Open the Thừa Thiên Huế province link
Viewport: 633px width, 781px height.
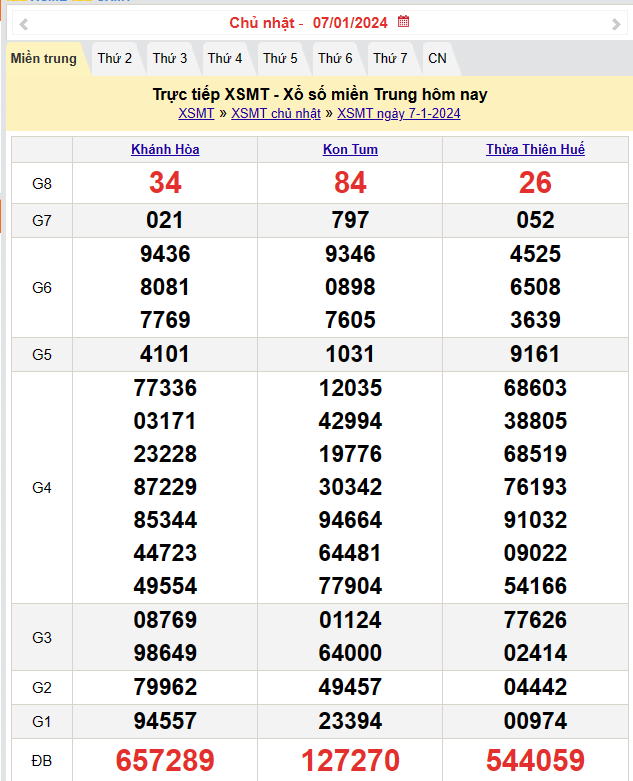point(535,149)
